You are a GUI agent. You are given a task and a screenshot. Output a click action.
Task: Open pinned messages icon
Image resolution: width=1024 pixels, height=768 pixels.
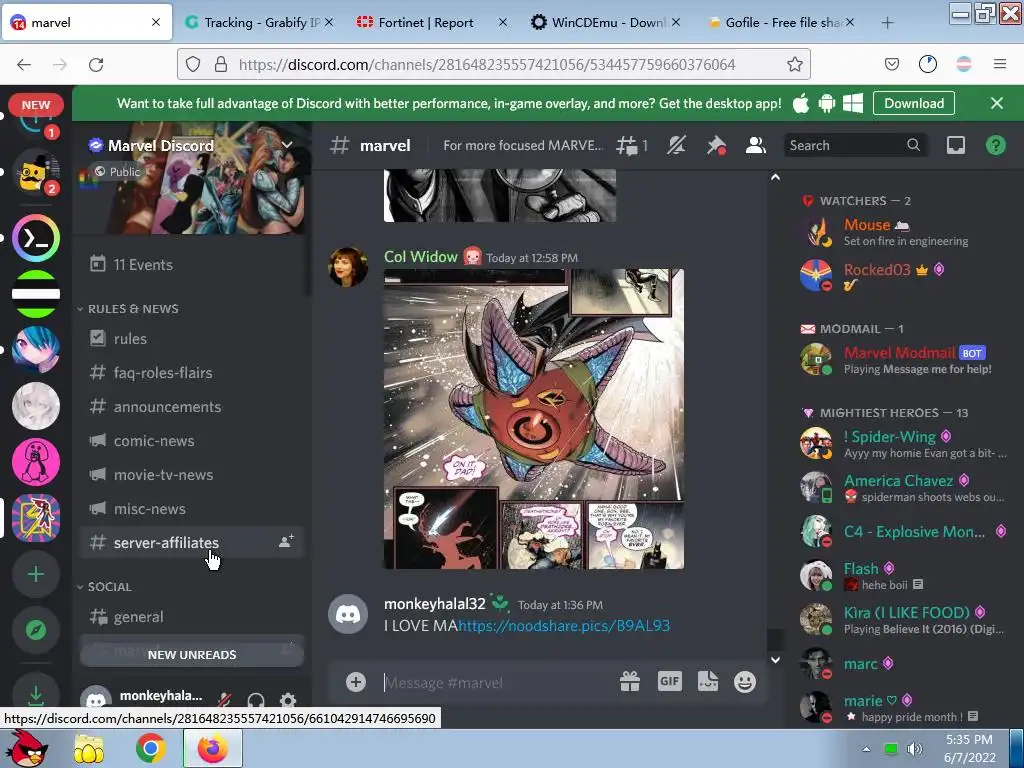pyautogui.click(x=716, y=145)
